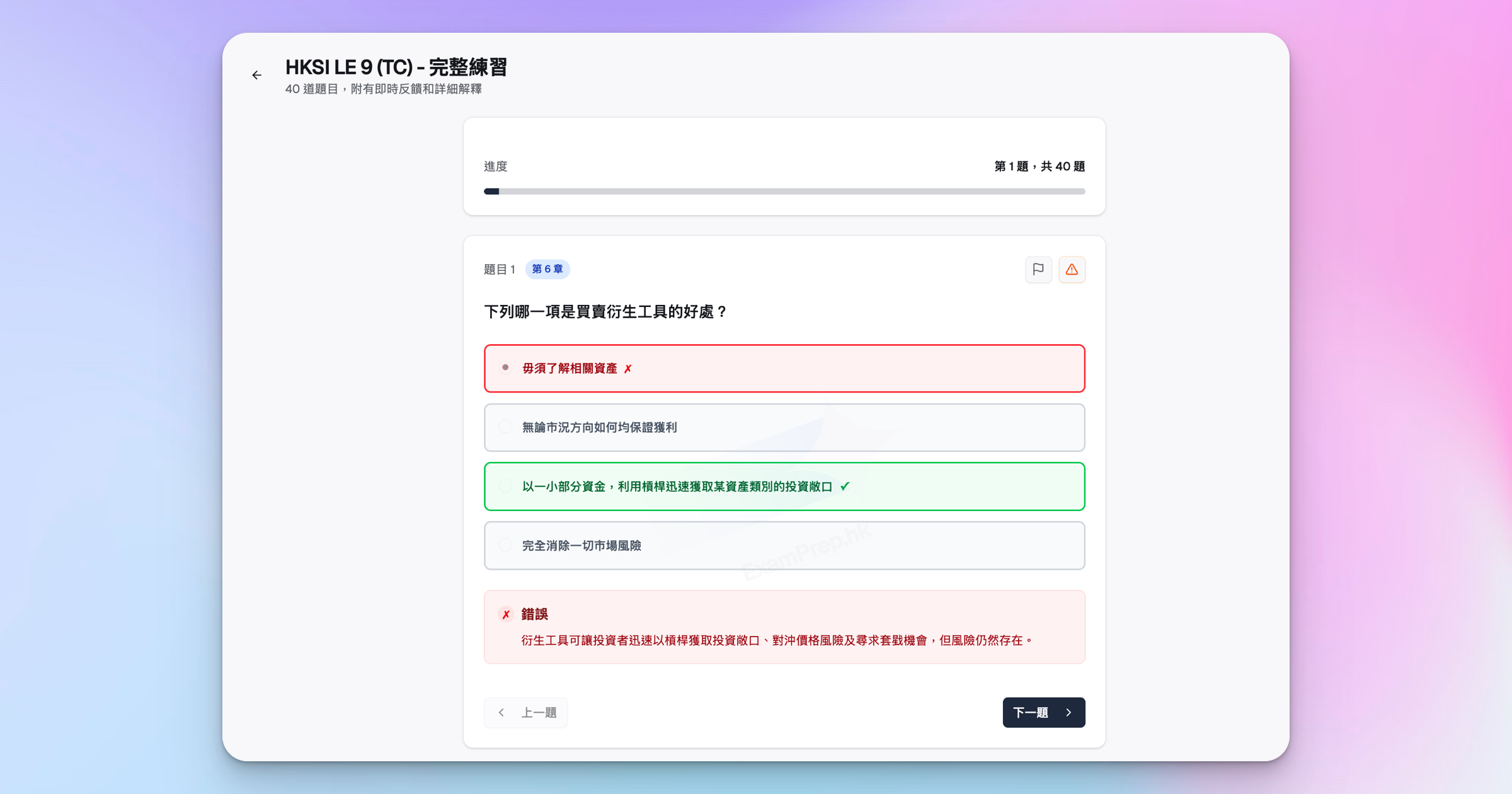The image size is (1512, 794).
Task: Click the explanation text starting 衍生工具可讓投資者
Action: point(777,640)
